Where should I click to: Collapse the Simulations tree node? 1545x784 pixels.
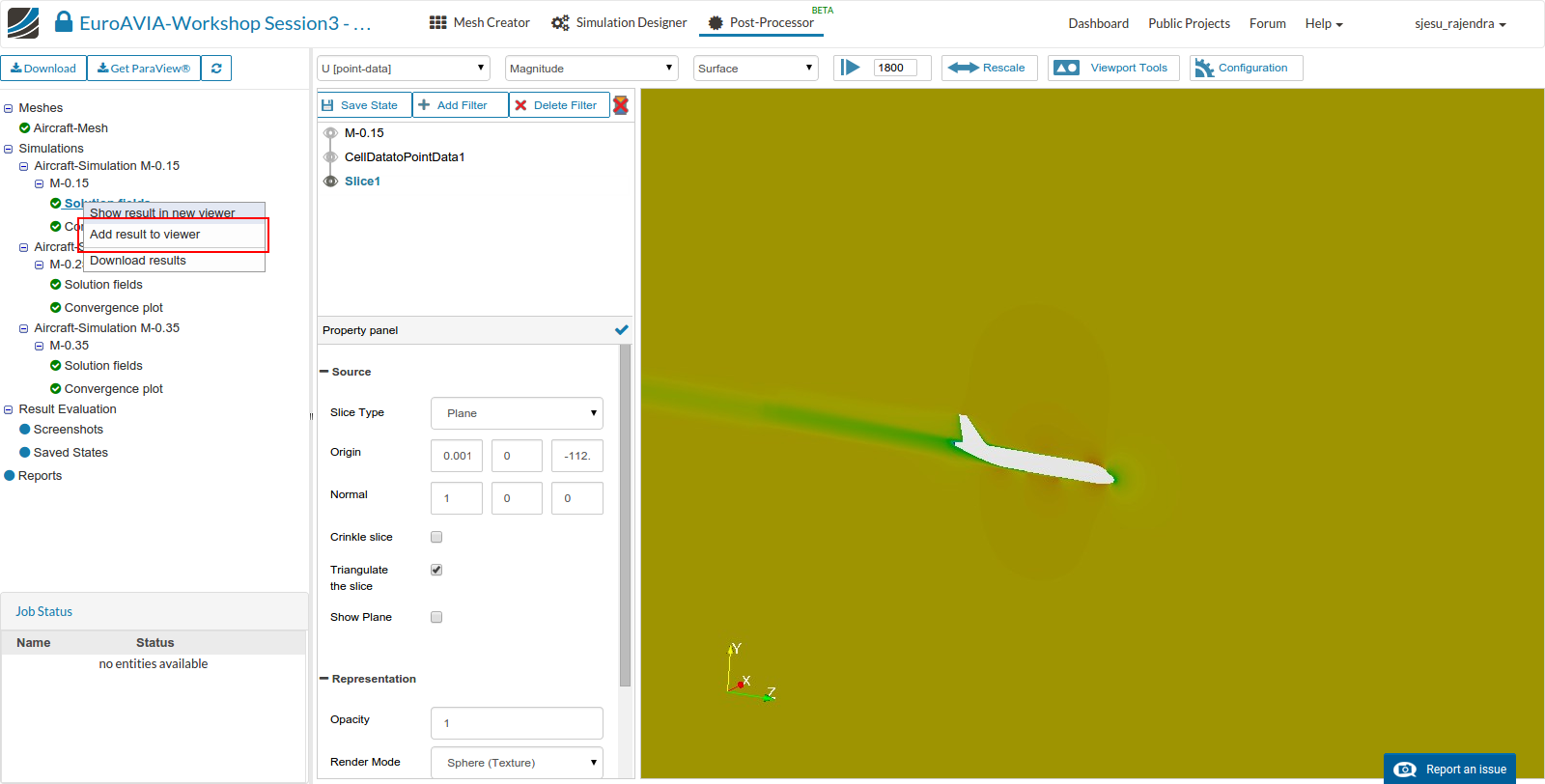(x=9, y=149)
